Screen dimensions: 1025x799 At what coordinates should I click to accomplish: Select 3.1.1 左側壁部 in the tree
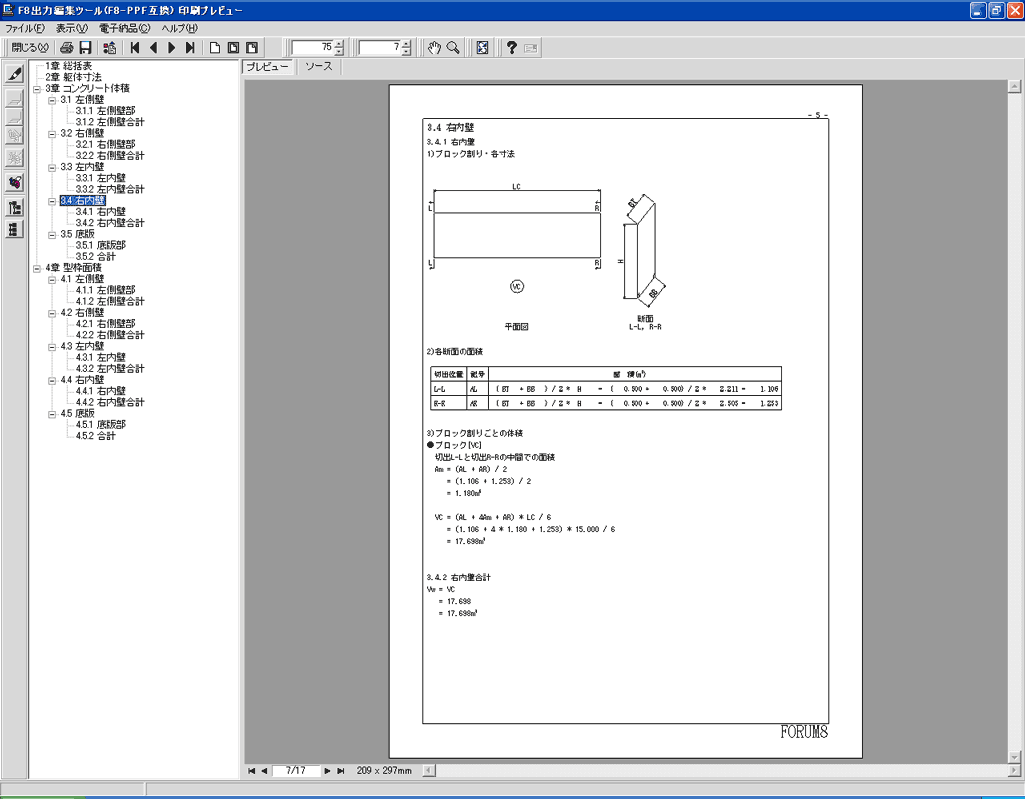pos(105,111)
